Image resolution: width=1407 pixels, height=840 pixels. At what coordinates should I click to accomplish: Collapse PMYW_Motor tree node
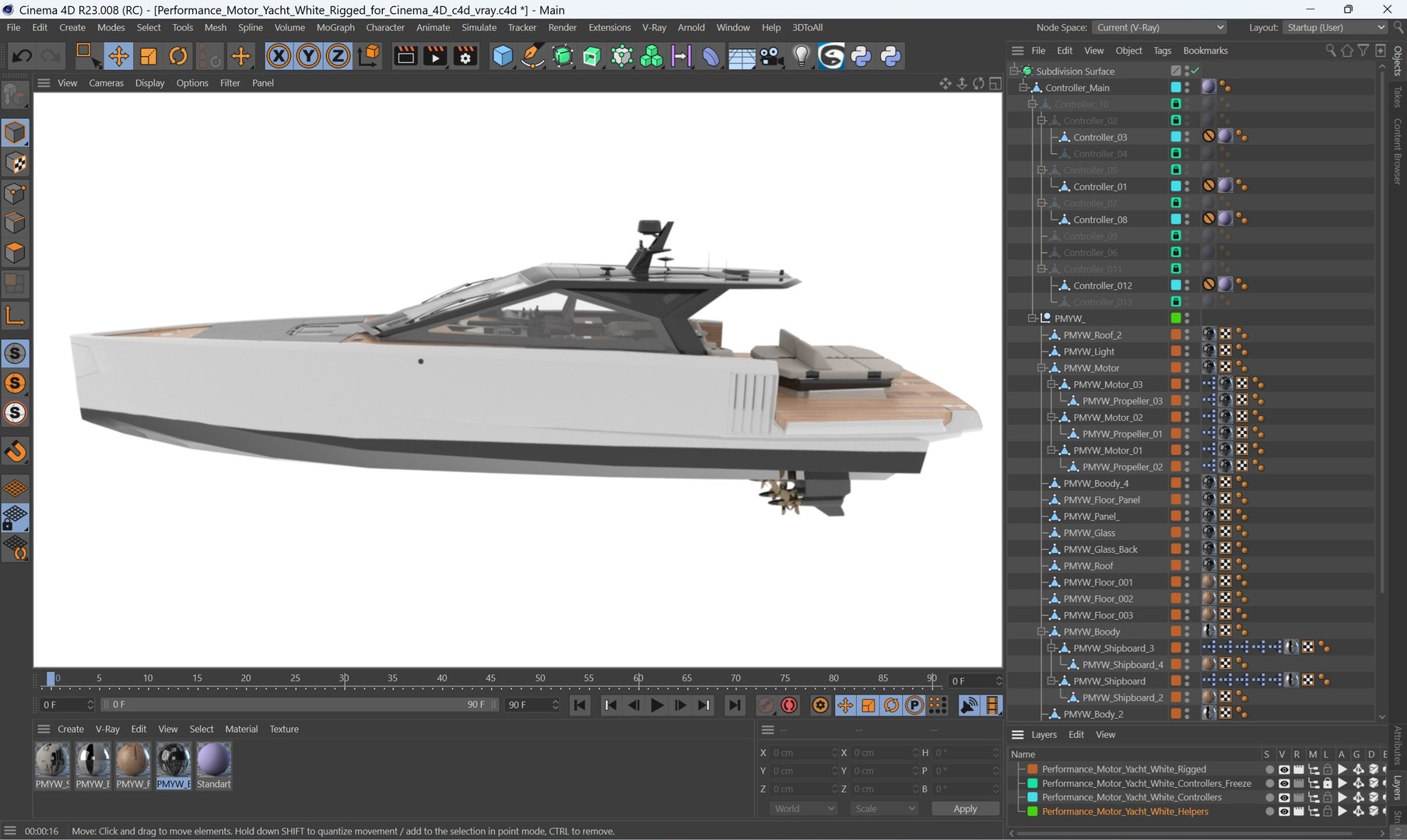click(1040, 368)
